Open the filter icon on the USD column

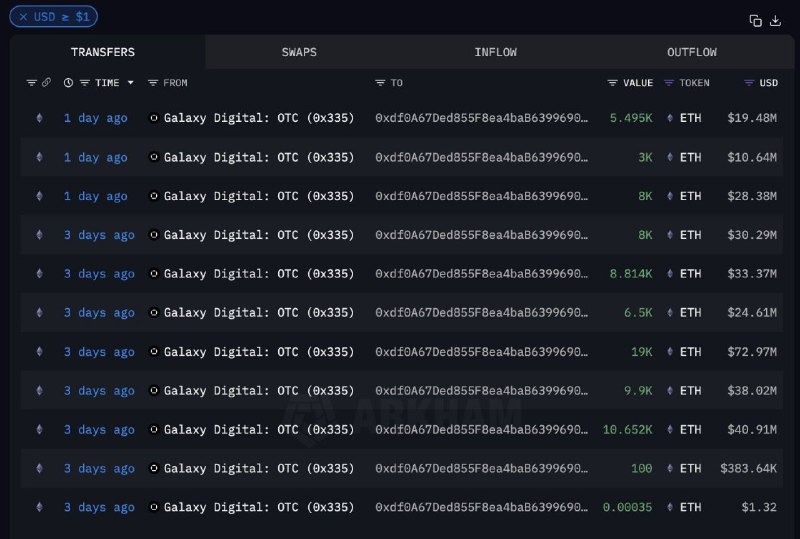pyautogui.click(x=749, y=83)
